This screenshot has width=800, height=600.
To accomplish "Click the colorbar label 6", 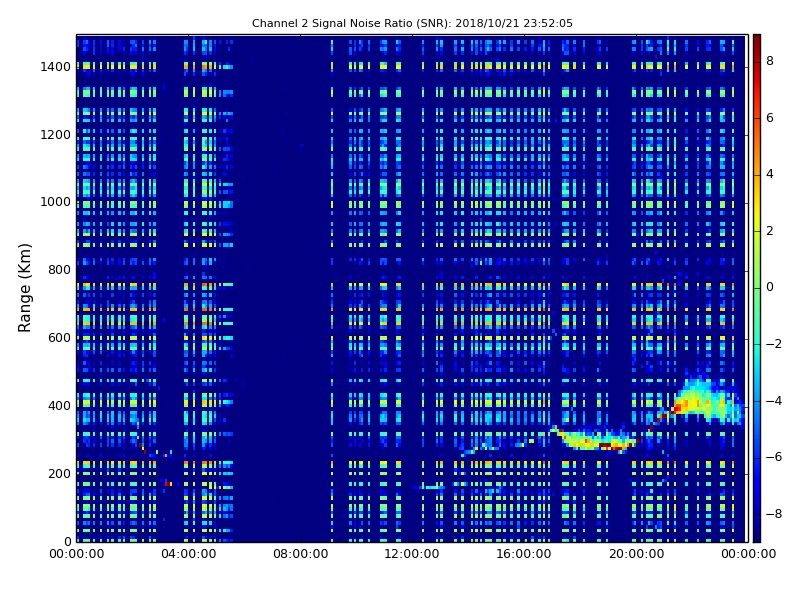I will pos(770,118).
